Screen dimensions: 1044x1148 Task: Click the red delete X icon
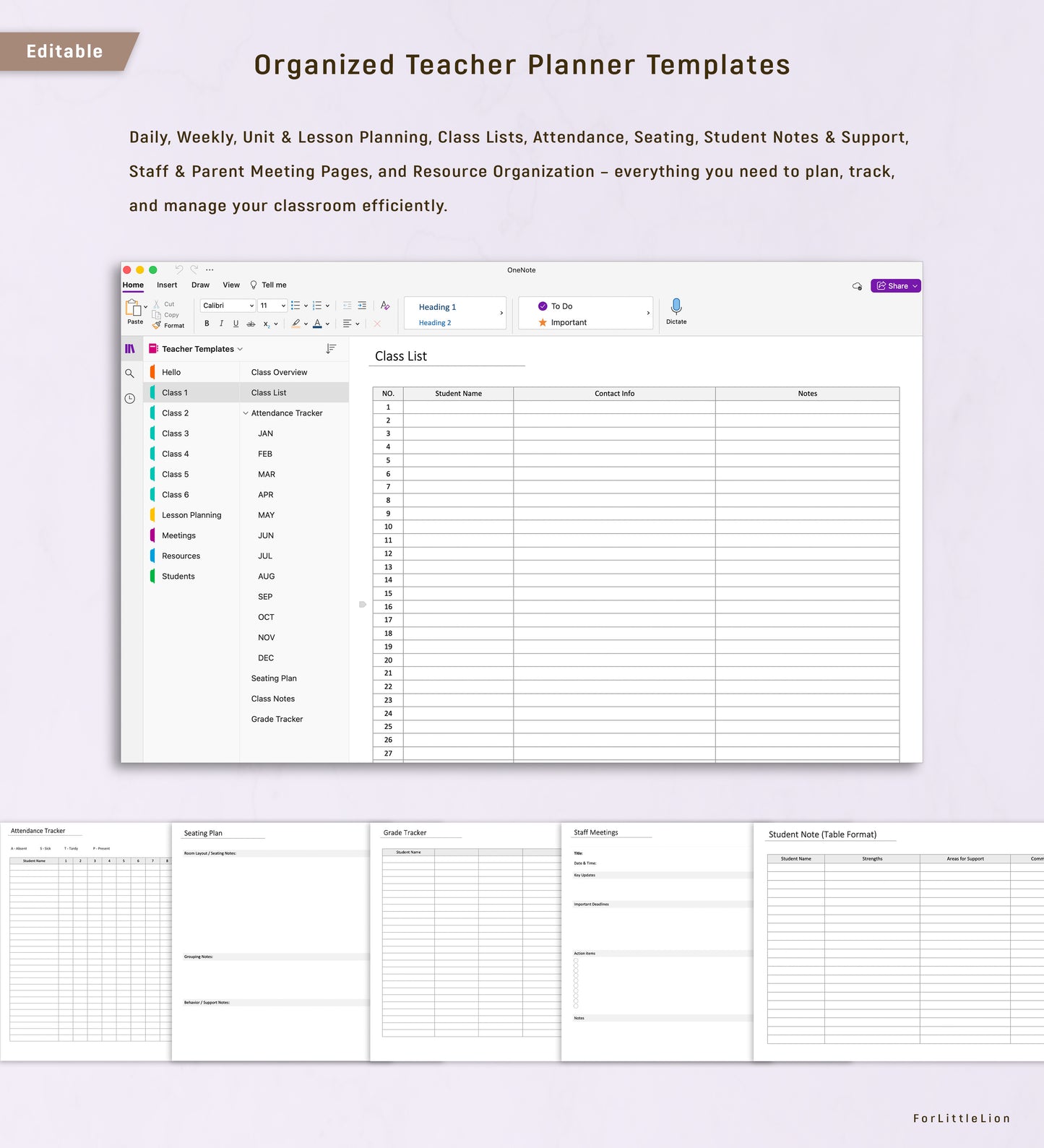(377, 324)
